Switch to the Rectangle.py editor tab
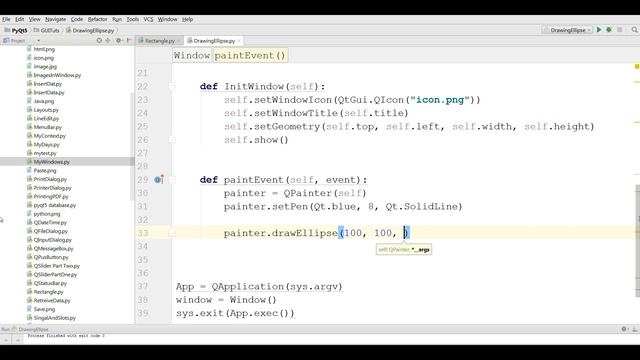 point(160,41)
